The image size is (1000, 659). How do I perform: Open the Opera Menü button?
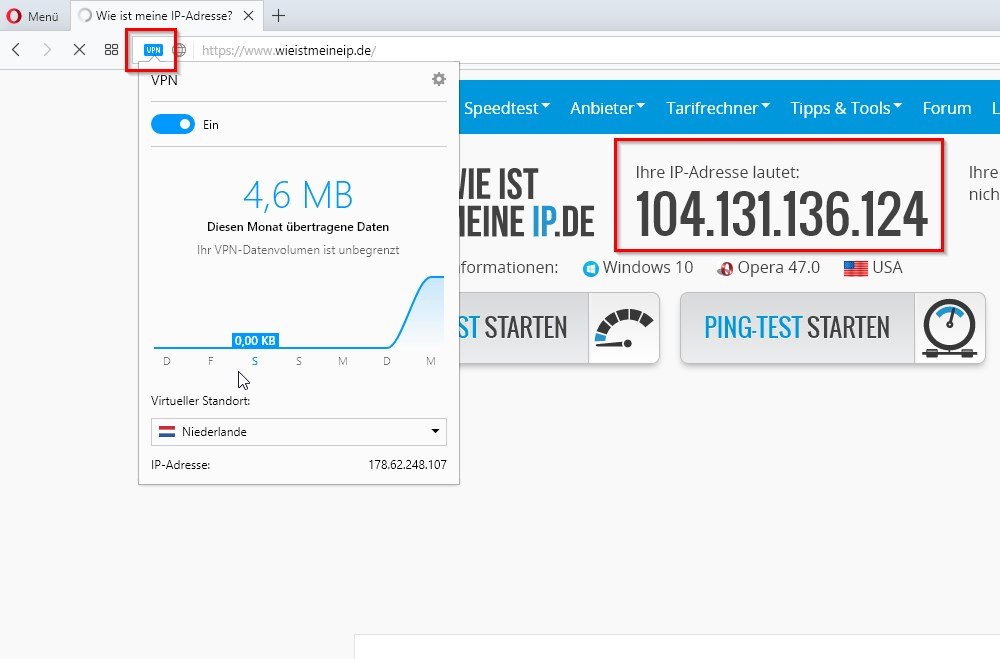click(x=33, y=16)
